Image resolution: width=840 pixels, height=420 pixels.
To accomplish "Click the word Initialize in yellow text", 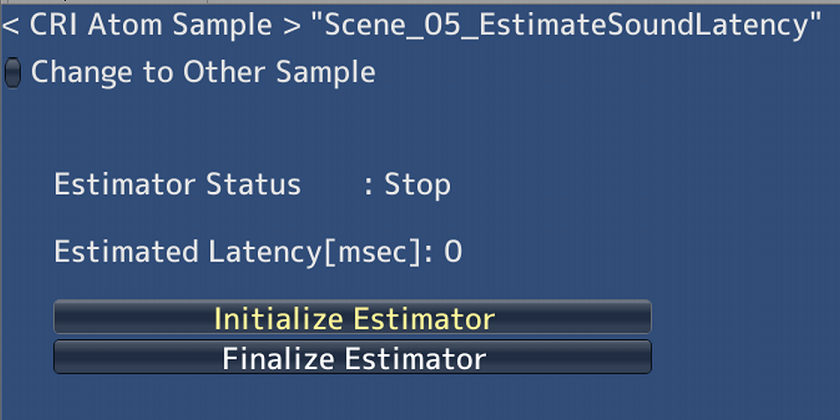I will (279, 319).
